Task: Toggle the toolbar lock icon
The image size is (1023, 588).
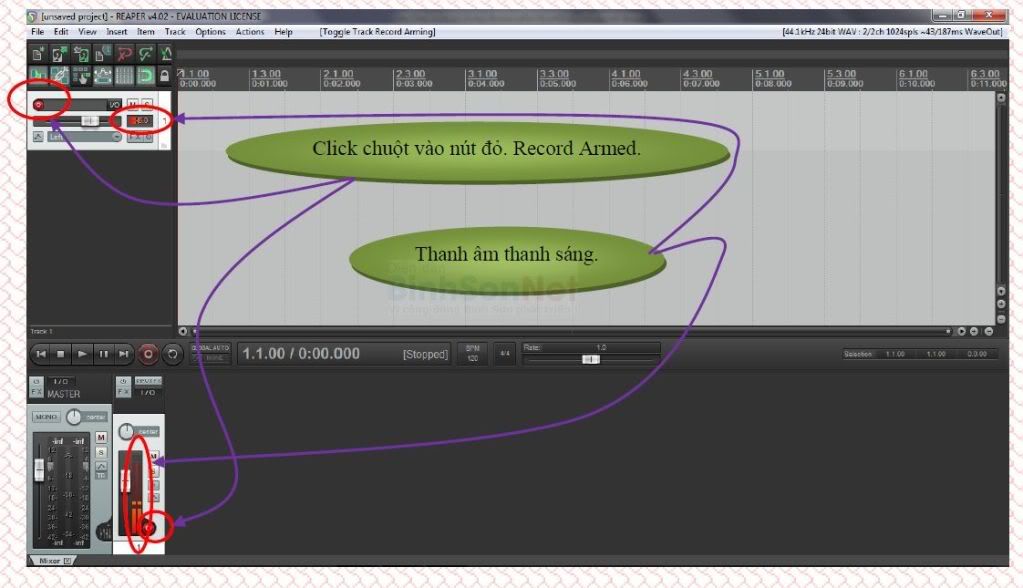Action: pyautogui.click(x=165, y=76)
